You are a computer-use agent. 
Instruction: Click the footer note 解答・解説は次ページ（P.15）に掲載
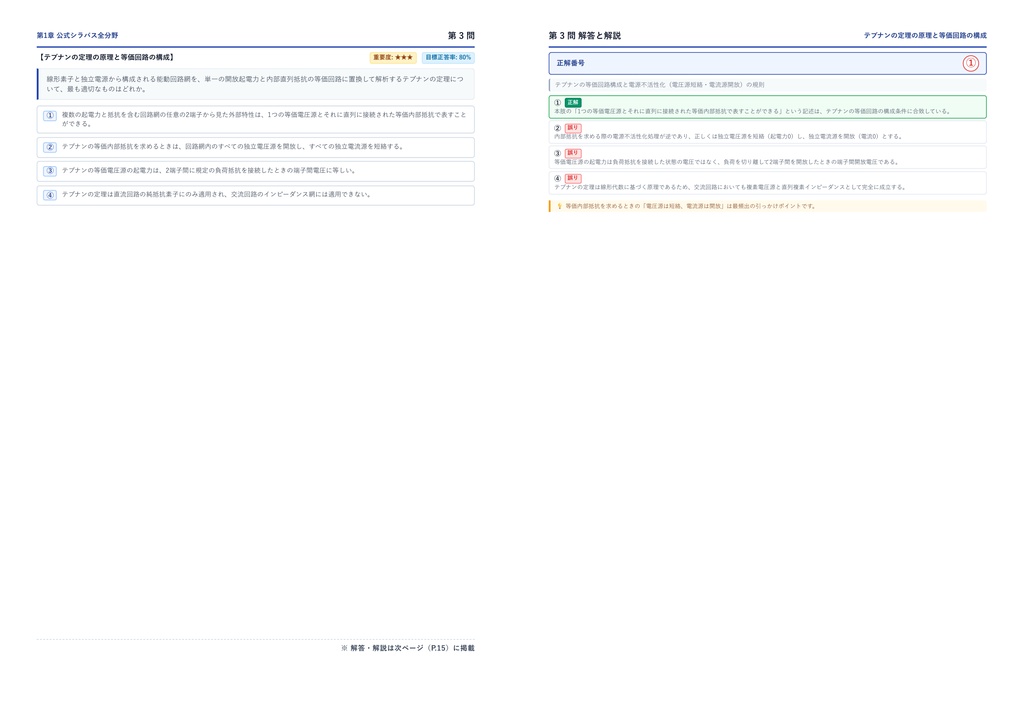[408, 648]
